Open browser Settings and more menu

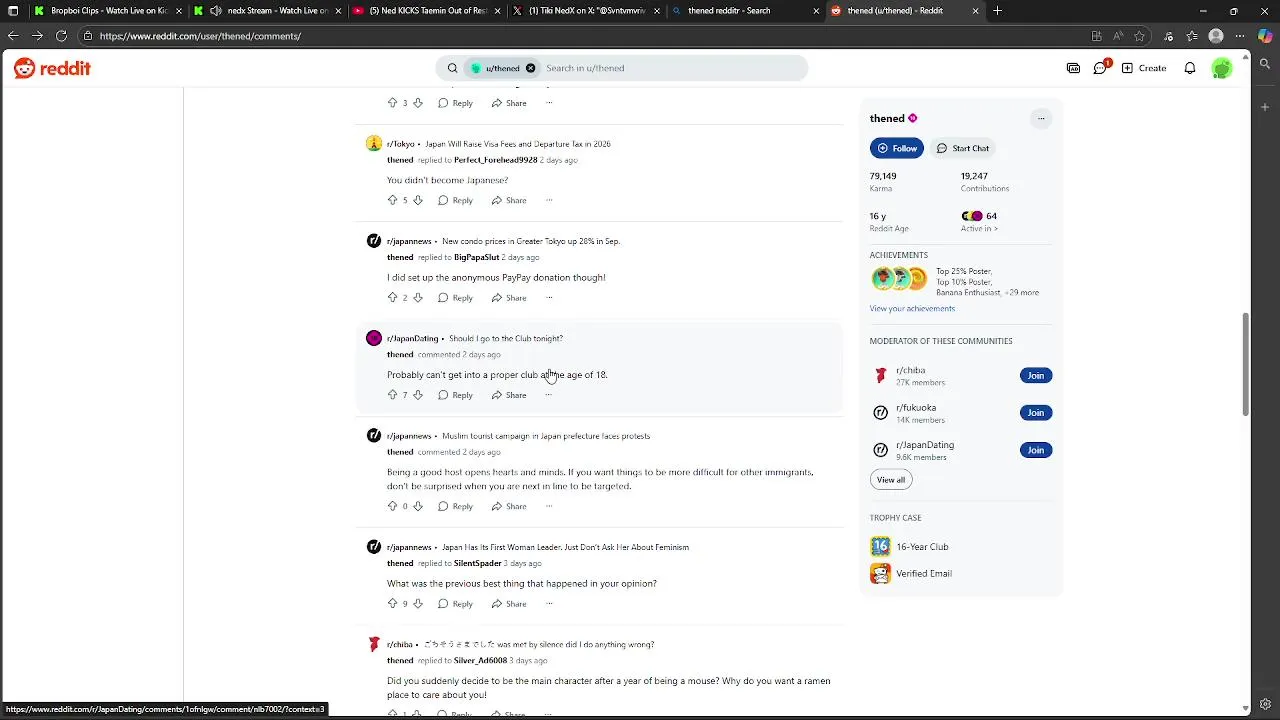pyautogui.click(x=1240, y=36)
